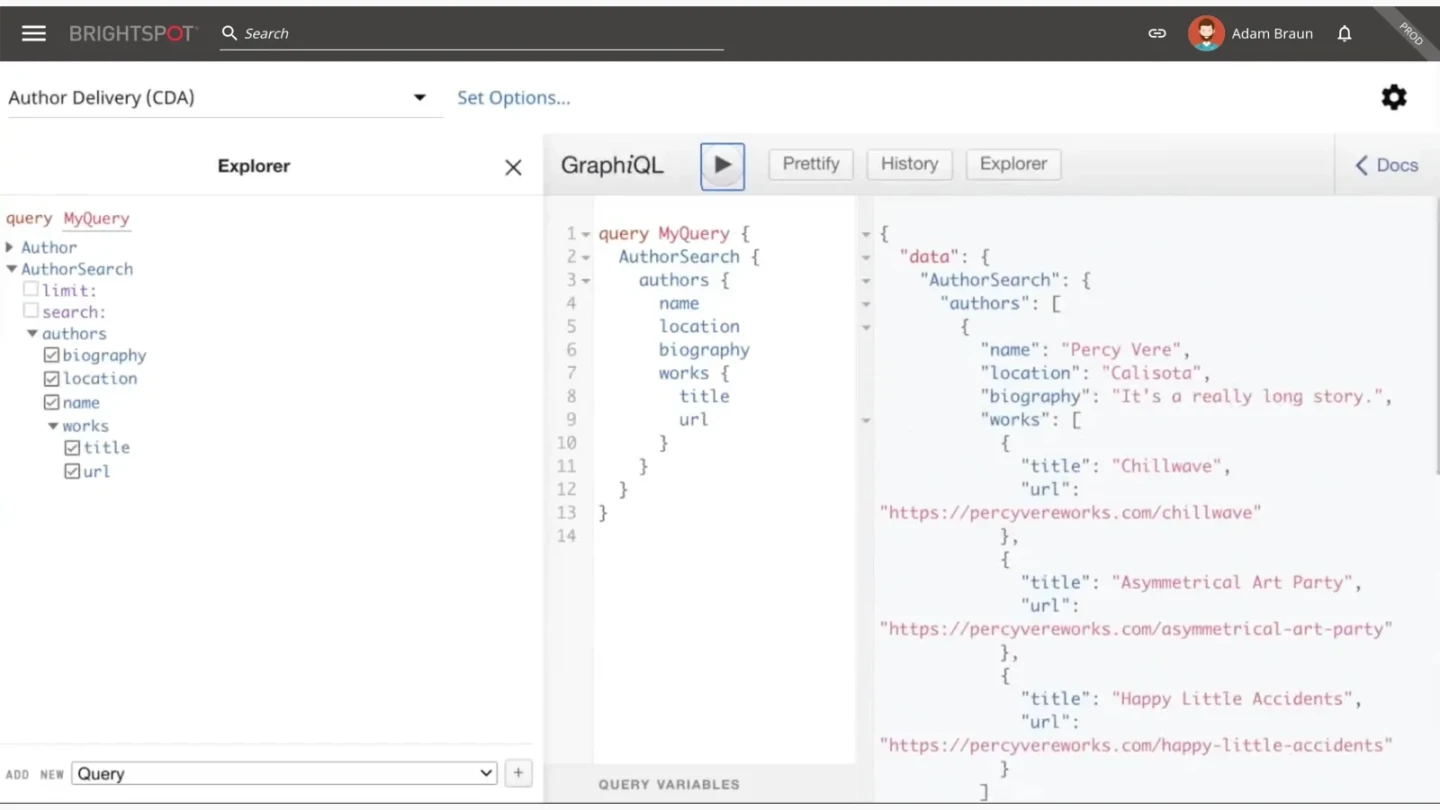The height and width of the screenshot is (810, 1440).
Task: Switch to History view
Action: [x=908, y=164]
